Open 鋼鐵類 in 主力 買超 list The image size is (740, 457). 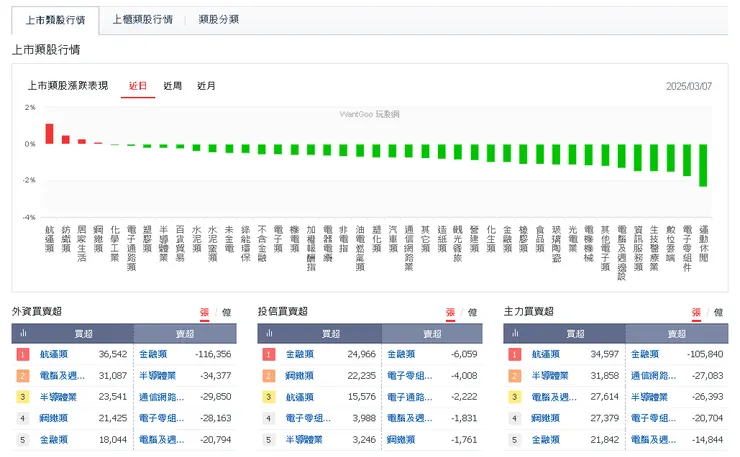tap(546, 418)
